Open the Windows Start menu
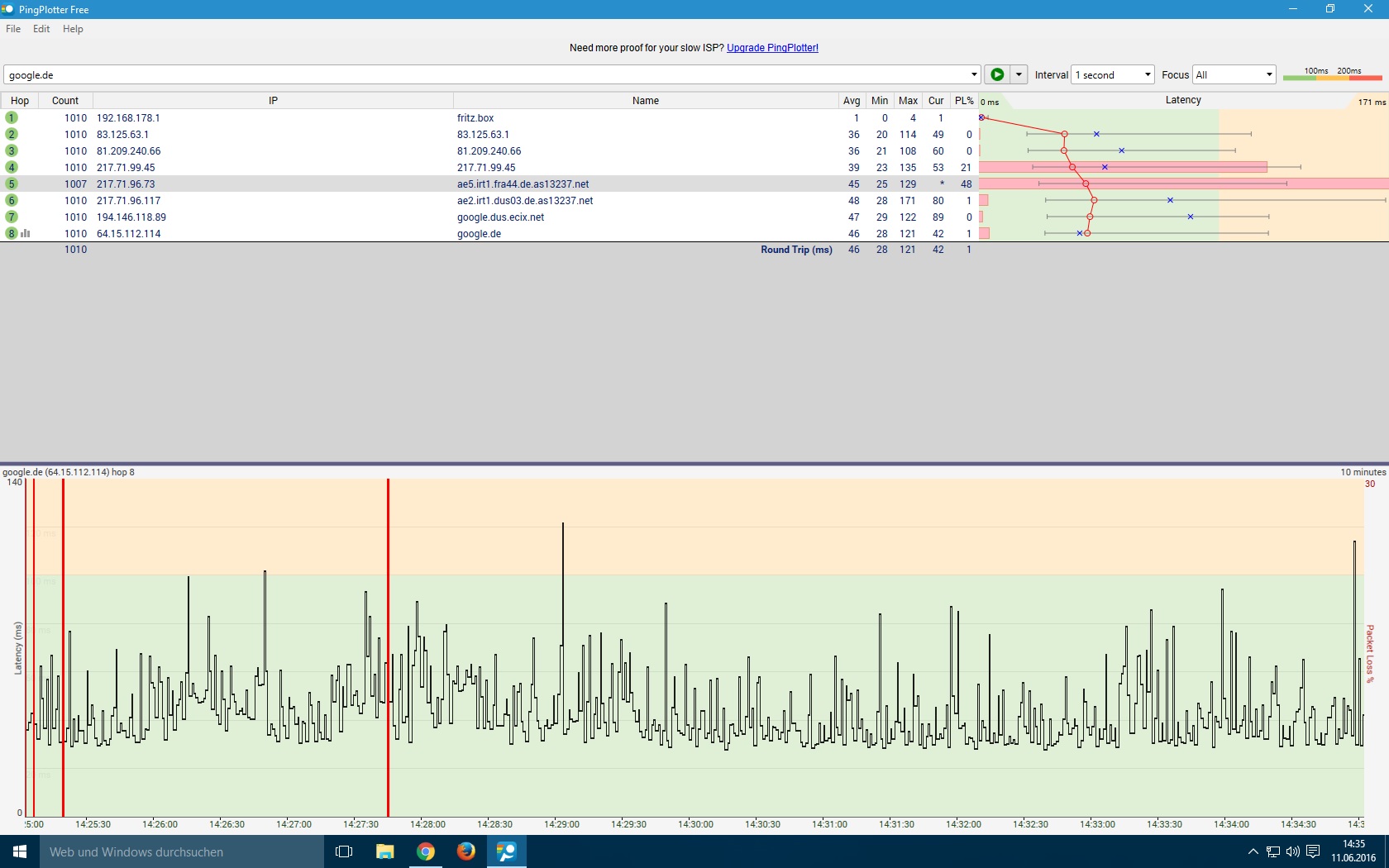This screenshot has height=868, width=1389. click(x=20, y=851)
